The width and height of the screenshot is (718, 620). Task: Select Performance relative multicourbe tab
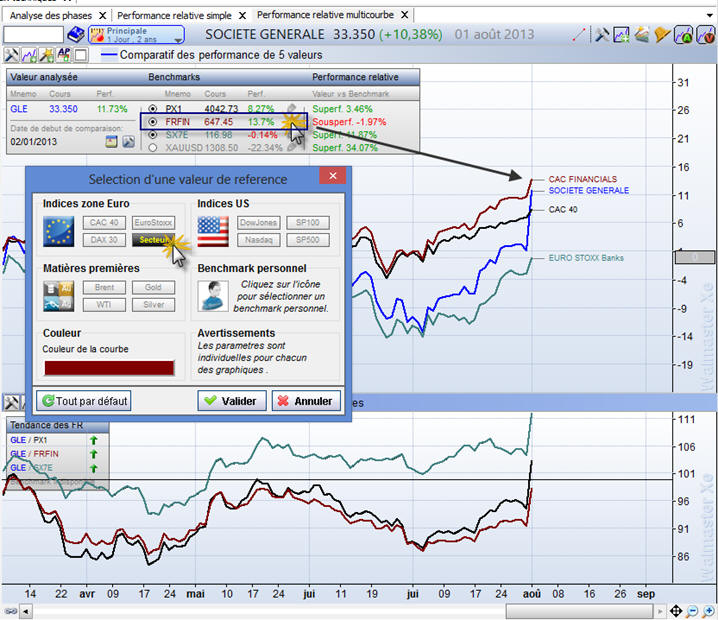[325, 15]
